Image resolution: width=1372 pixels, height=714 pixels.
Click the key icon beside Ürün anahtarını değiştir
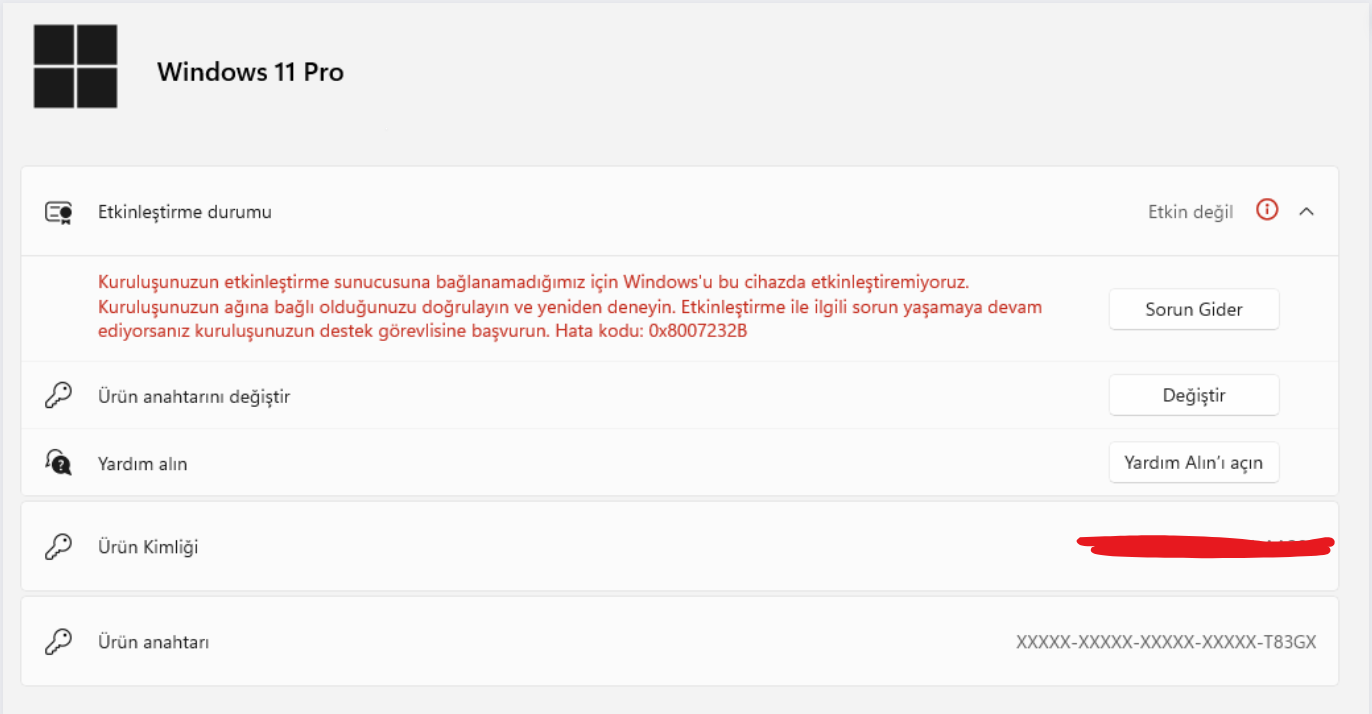pos(59,396)
